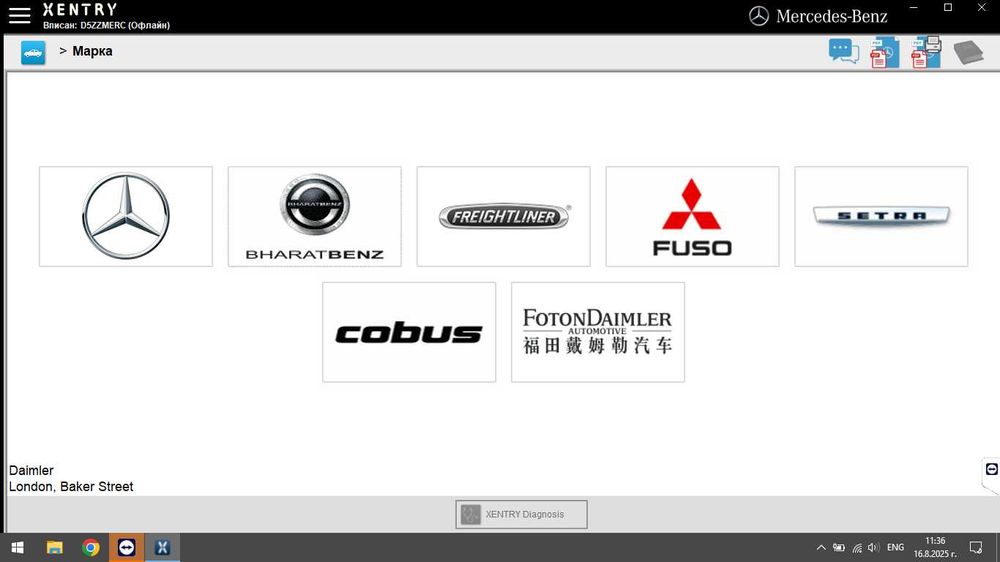Choose the BharatBenz brand tile
1000x562 pixels.
click(x=314, y=216)
